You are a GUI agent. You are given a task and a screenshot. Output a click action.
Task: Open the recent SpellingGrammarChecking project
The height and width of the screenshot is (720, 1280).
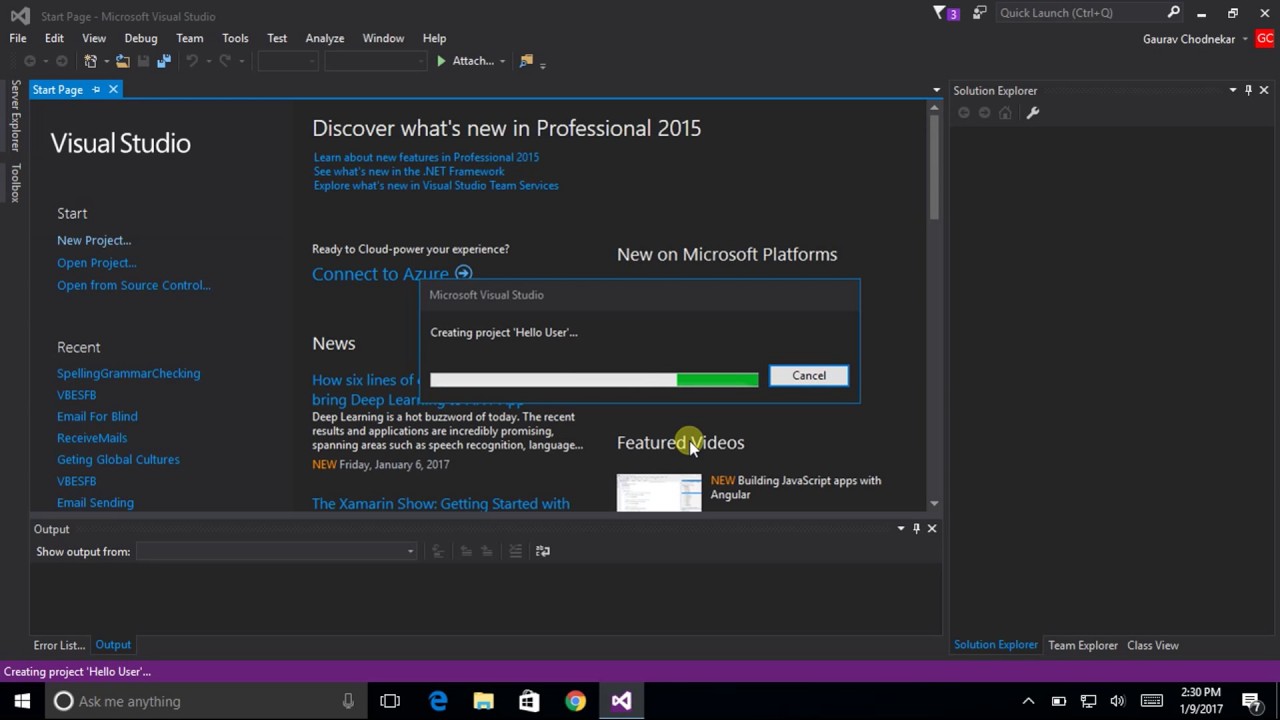point(128,373)
